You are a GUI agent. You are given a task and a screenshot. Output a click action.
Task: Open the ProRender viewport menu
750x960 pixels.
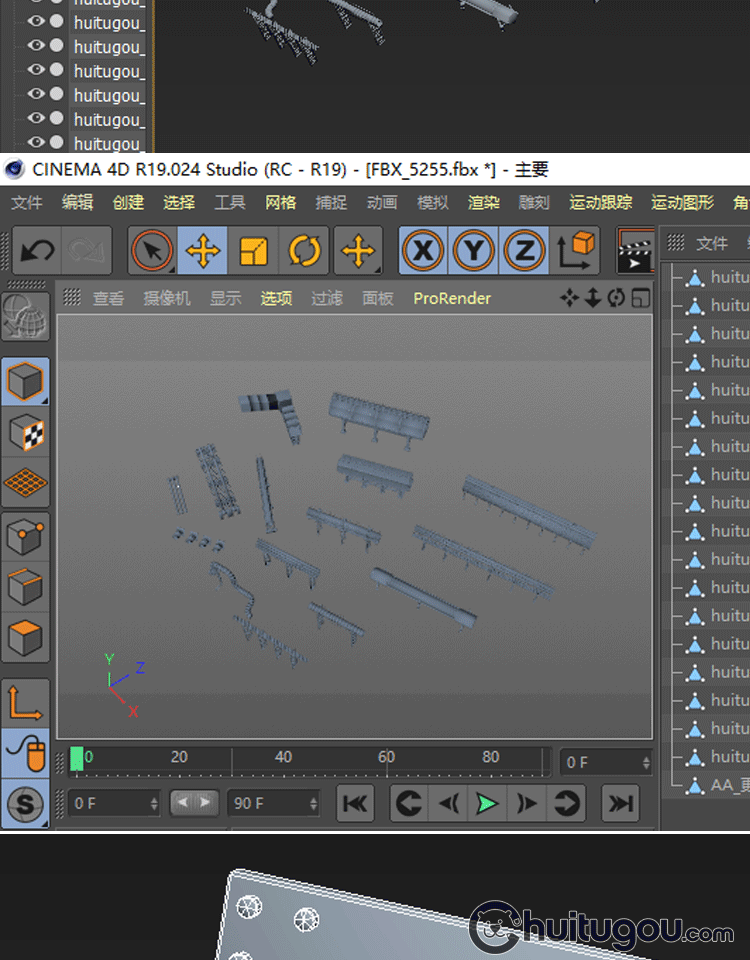tap(452, 298)
